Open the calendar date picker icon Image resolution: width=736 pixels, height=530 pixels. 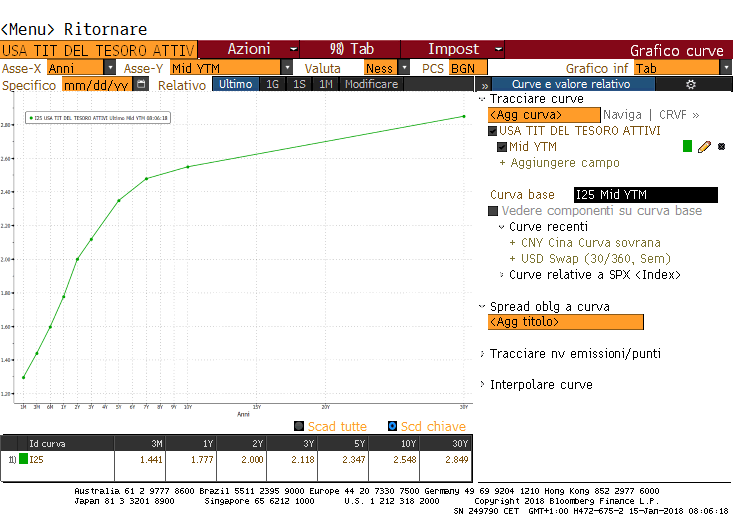tap(141, 84)
